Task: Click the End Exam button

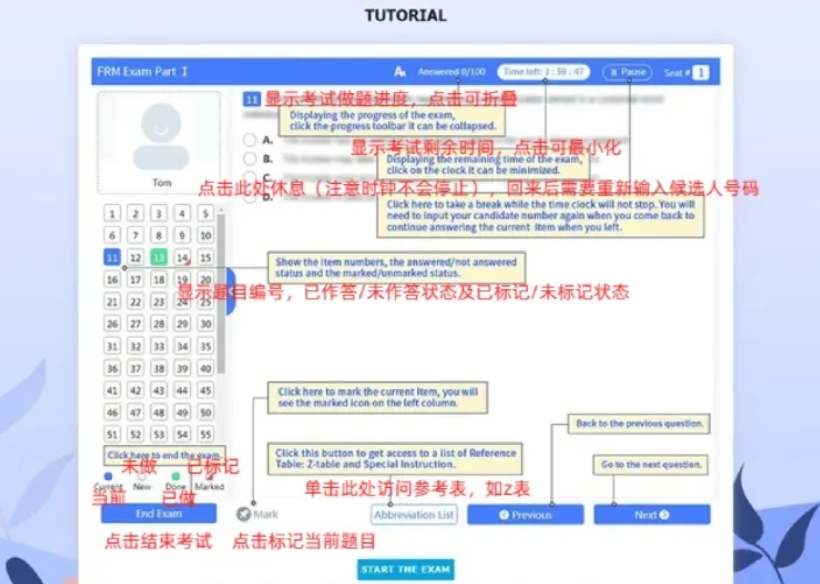Action: 158,513
